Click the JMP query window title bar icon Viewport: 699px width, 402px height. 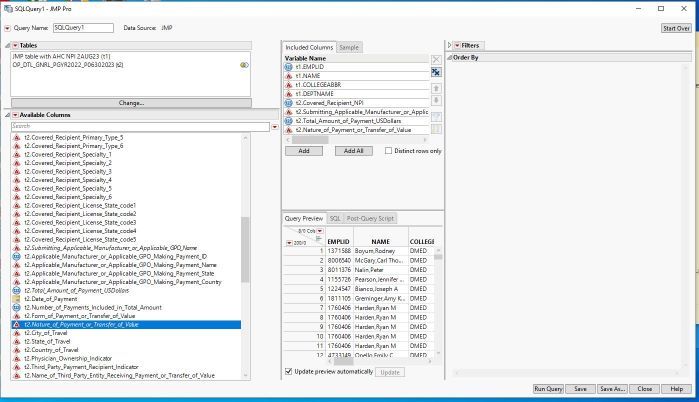click(8, 8)
